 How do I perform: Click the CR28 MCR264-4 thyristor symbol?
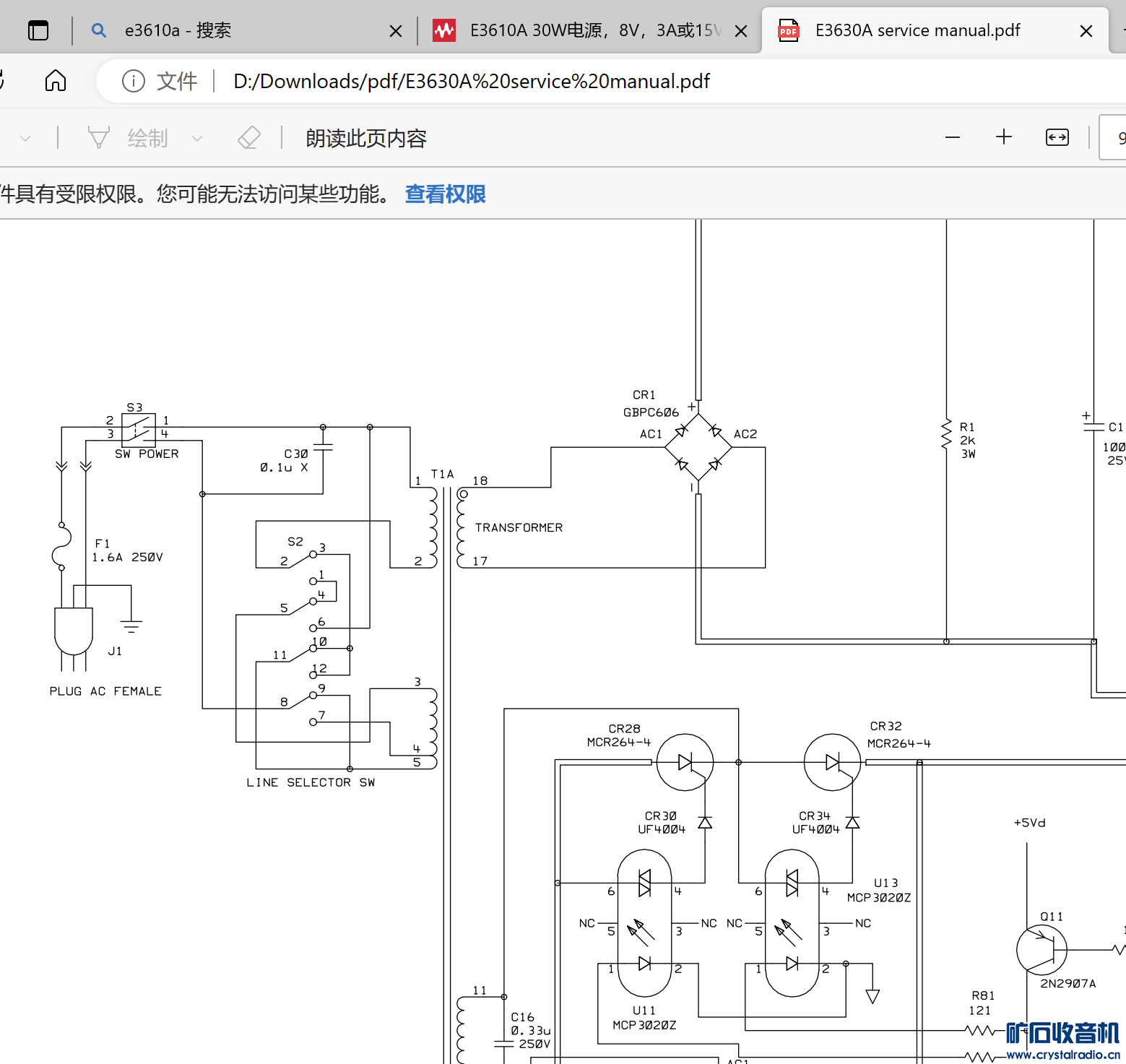[685, 762]
